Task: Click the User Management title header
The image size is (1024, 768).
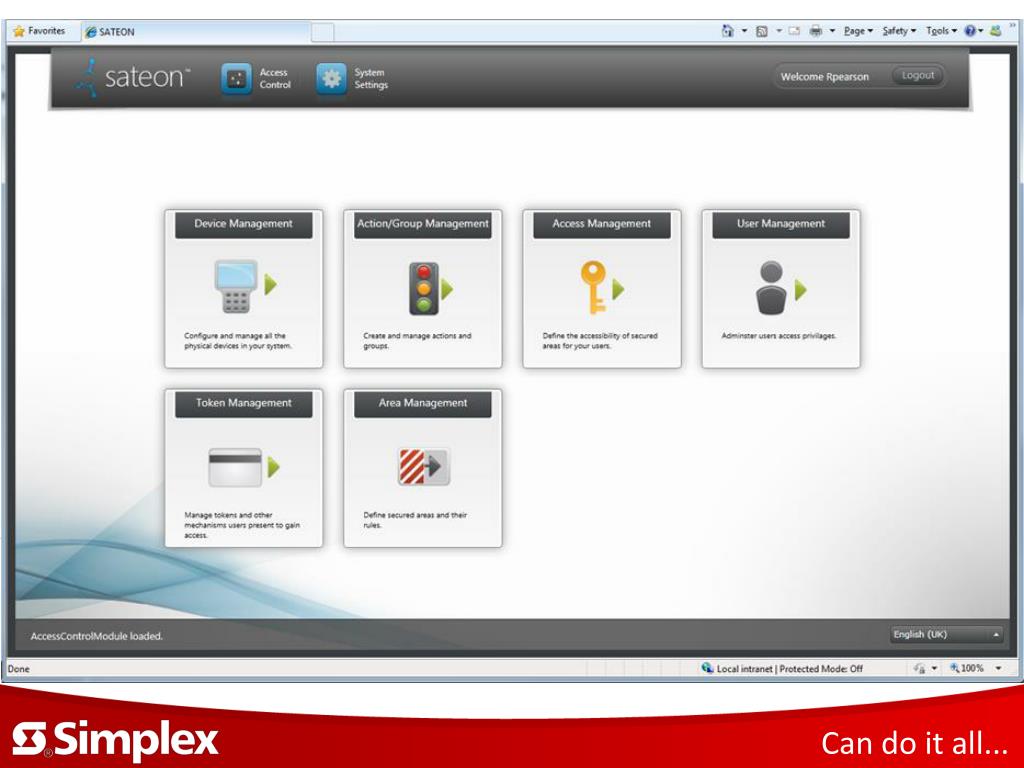Action: (x=781, y=224)
